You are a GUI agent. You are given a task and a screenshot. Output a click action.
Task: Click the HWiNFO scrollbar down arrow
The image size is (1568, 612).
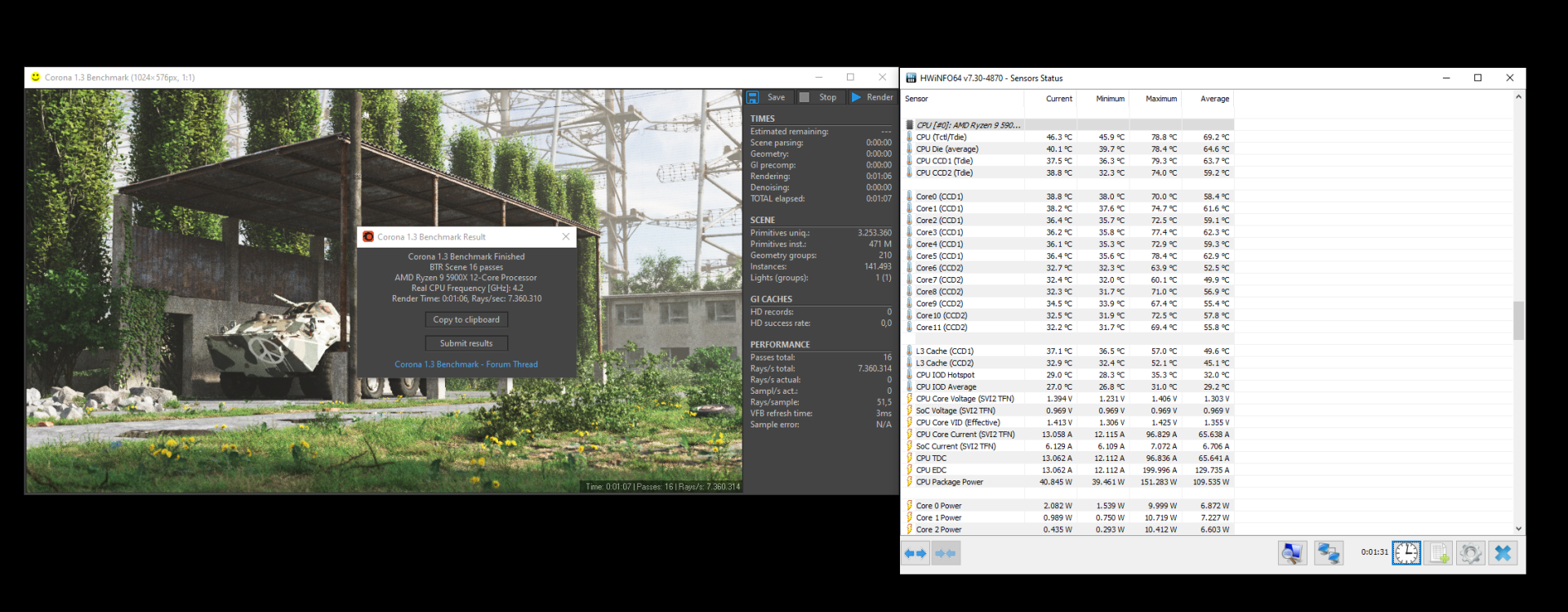[1519, 529]
